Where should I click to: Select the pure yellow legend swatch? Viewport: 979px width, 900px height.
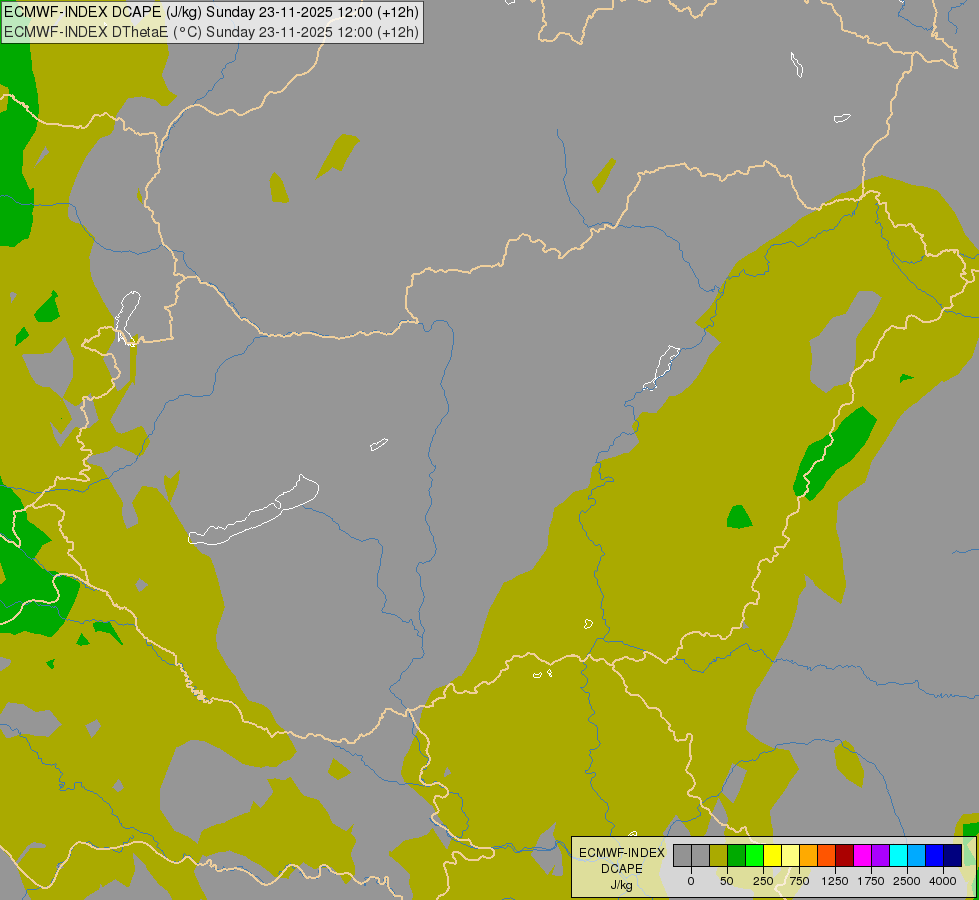coord(772,855)
